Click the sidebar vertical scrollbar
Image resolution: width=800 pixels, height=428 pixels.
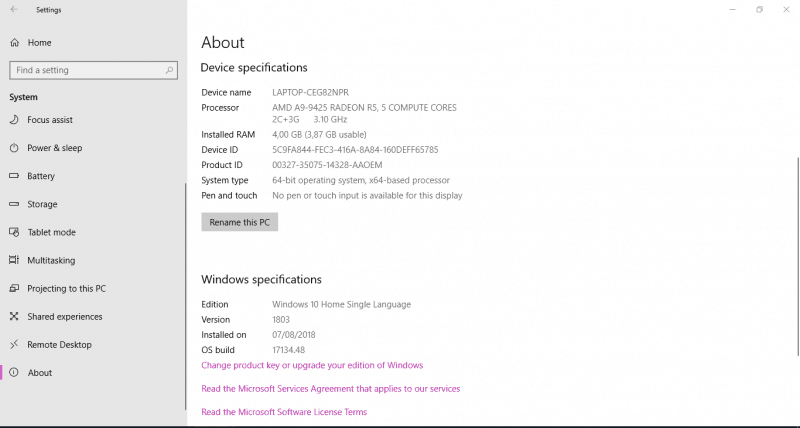[x=185, y=296]
